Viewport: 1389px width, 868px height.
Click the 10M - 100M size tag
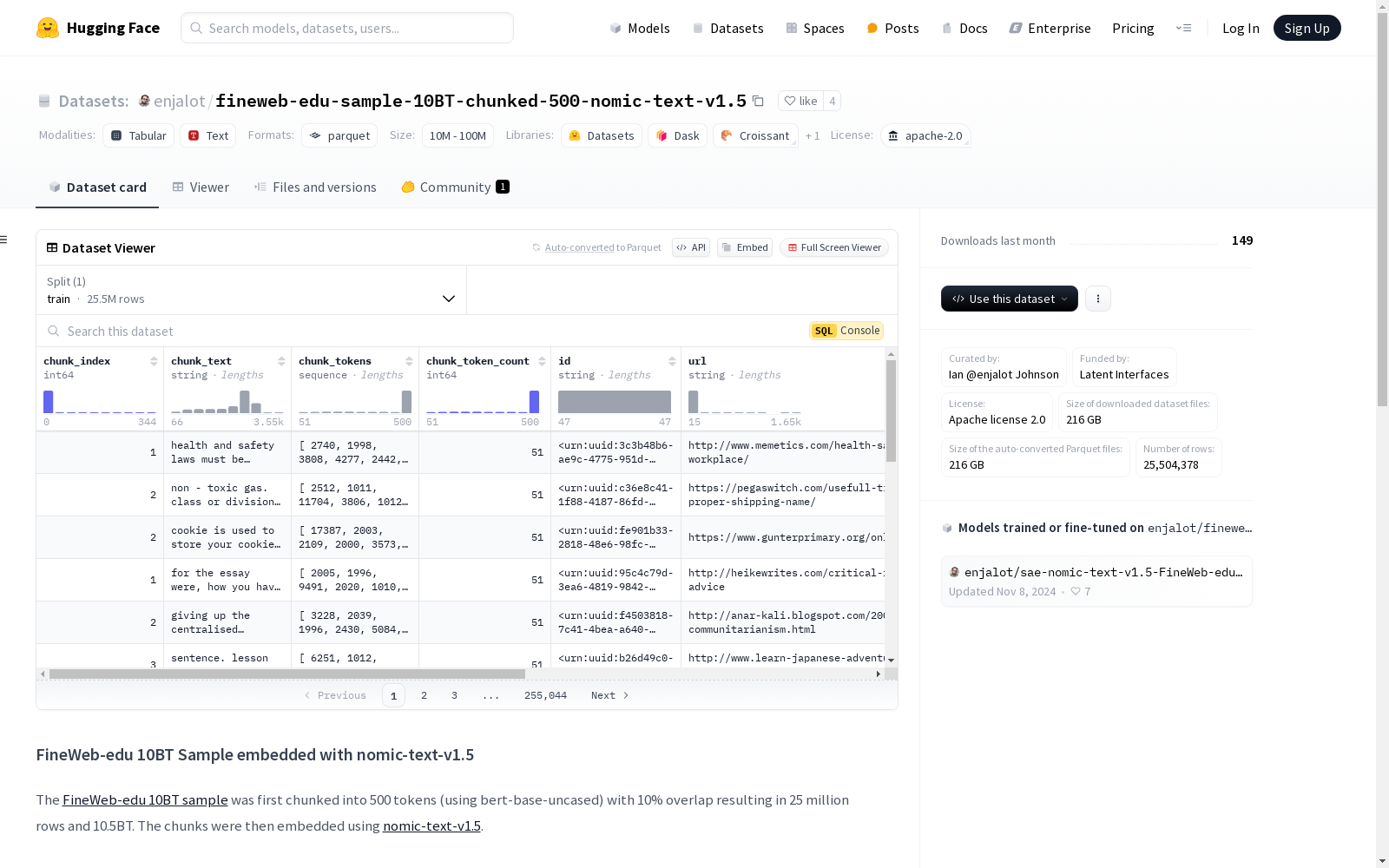point(458,135)
